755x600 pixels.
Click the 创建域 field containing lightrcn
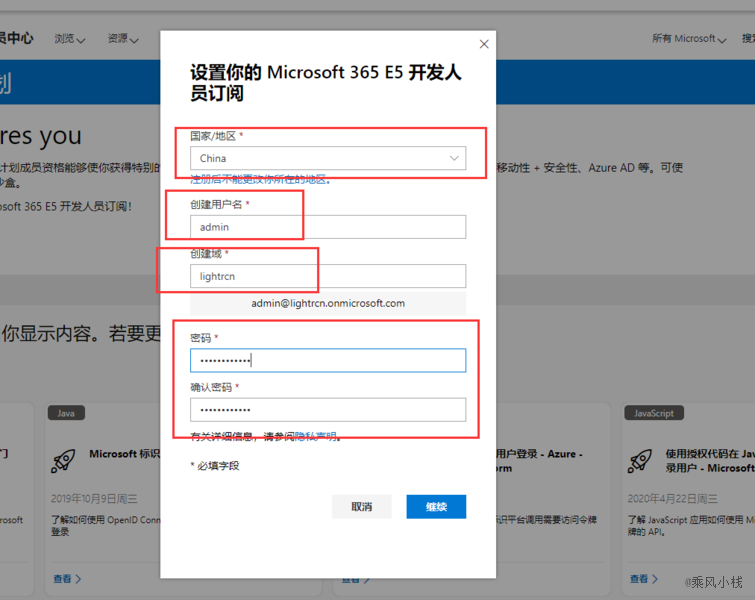(328, 276)
